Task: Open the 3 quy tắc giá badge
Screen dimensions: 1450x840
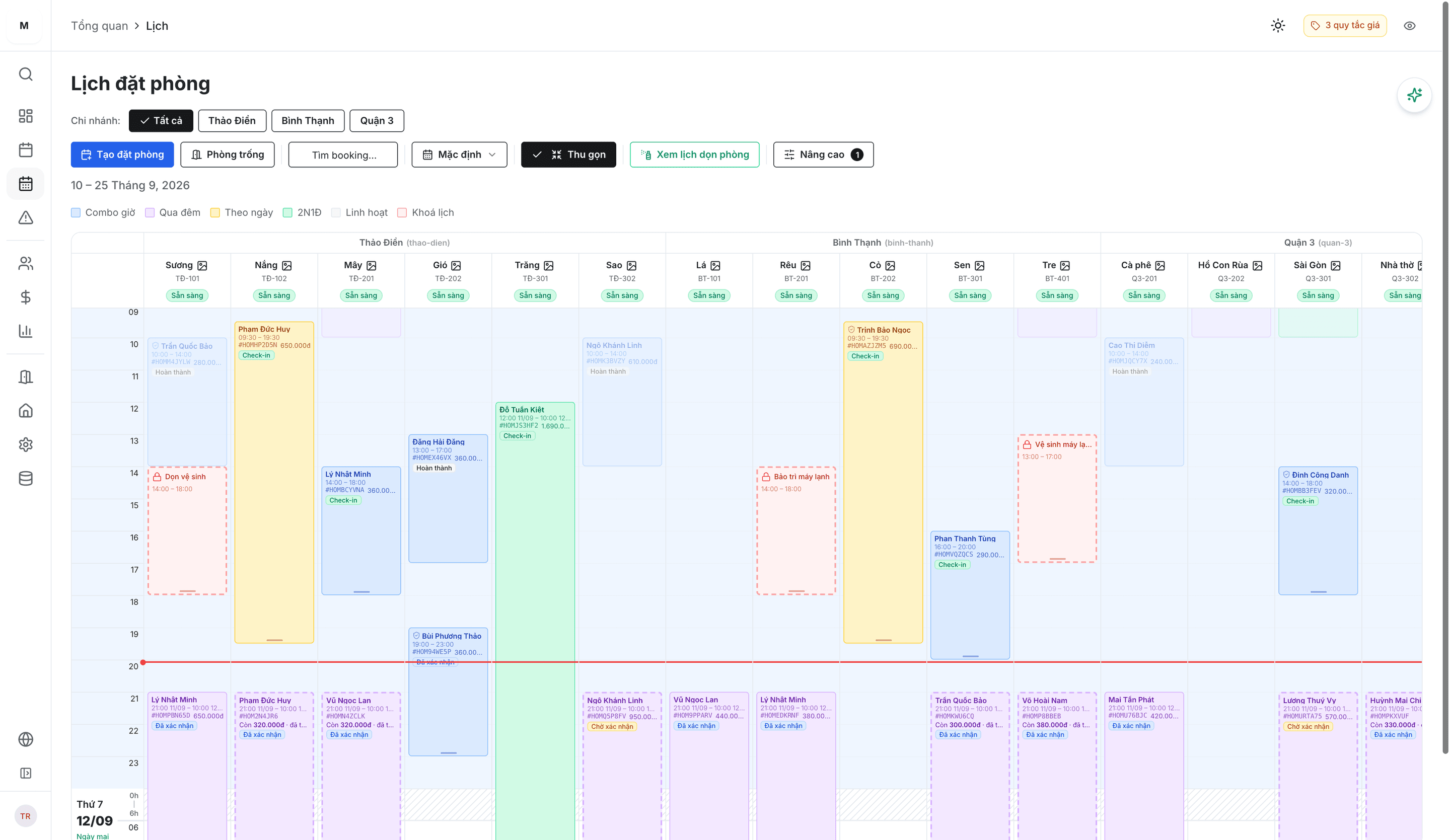Action: [1345, 25]
